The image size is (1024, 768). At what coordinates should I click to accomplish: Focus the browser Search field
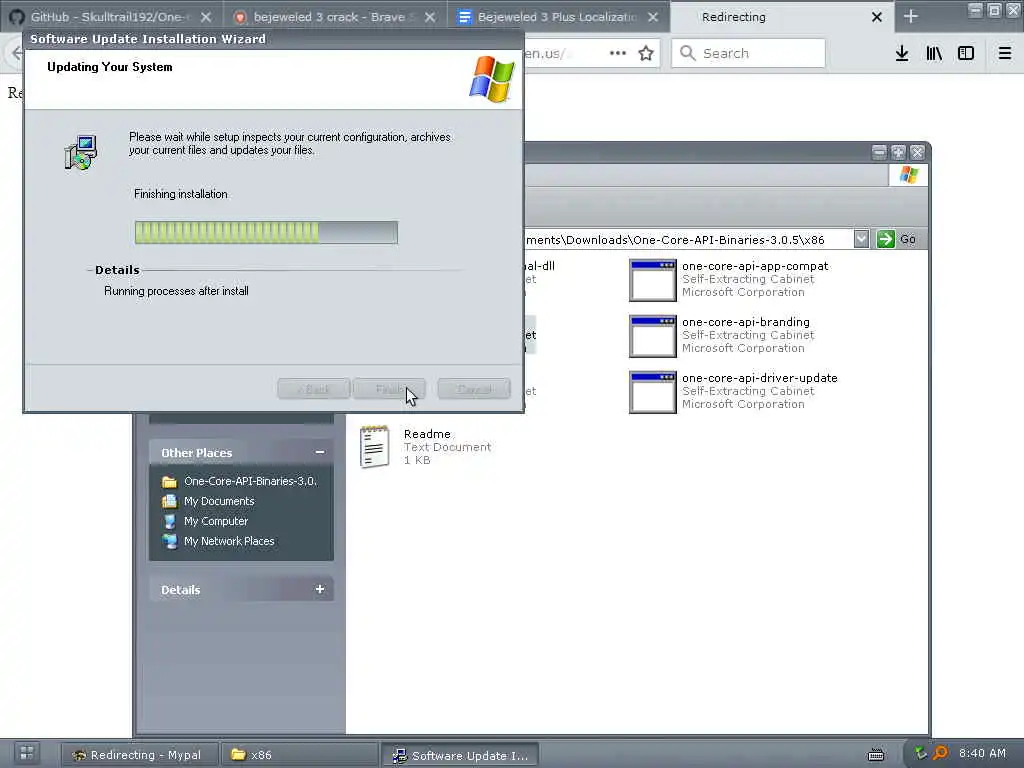point(748,54)
